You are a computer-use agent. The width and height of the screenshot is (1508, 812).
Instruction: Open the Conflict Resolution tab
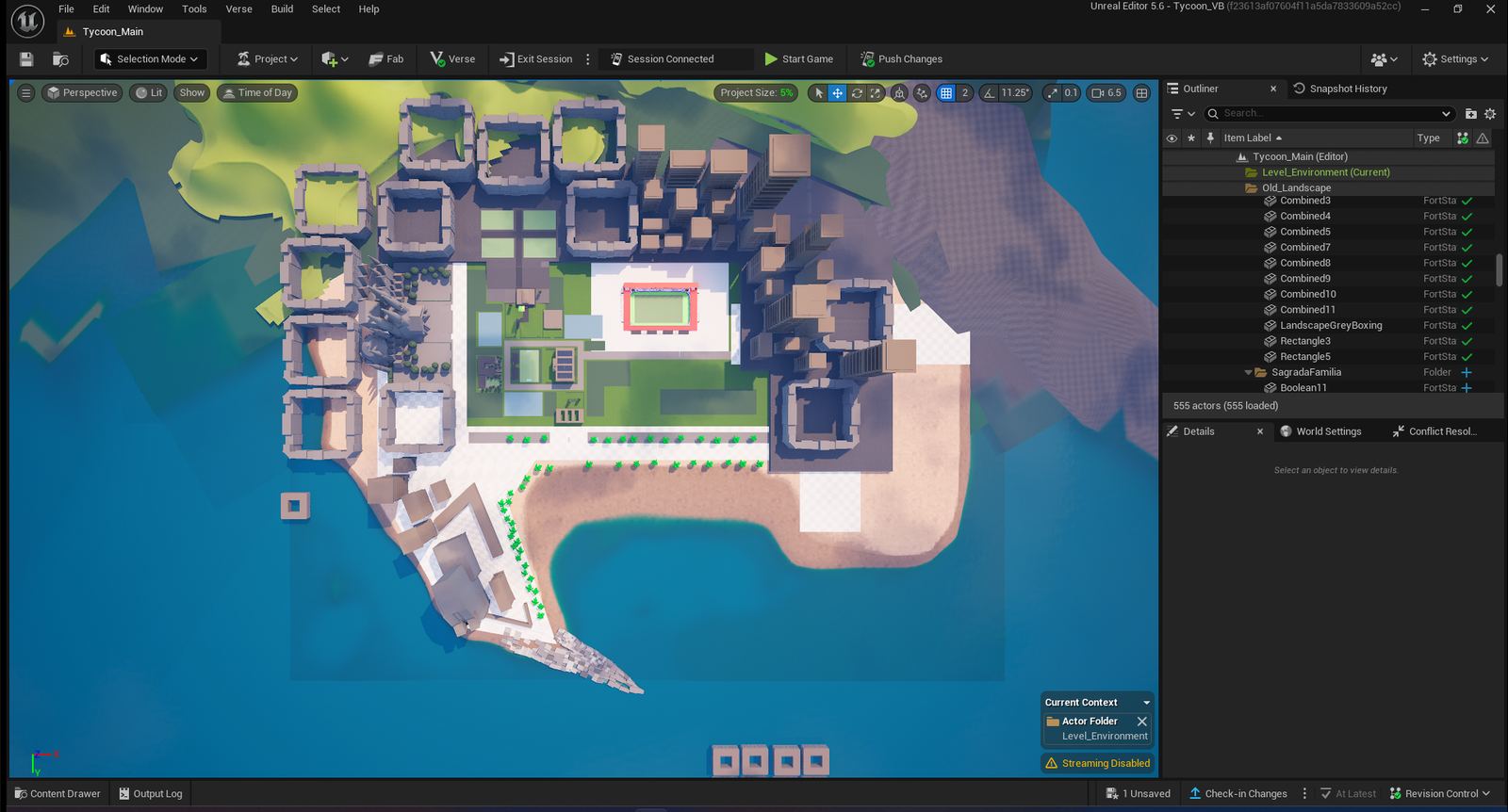click(1434, 431)
